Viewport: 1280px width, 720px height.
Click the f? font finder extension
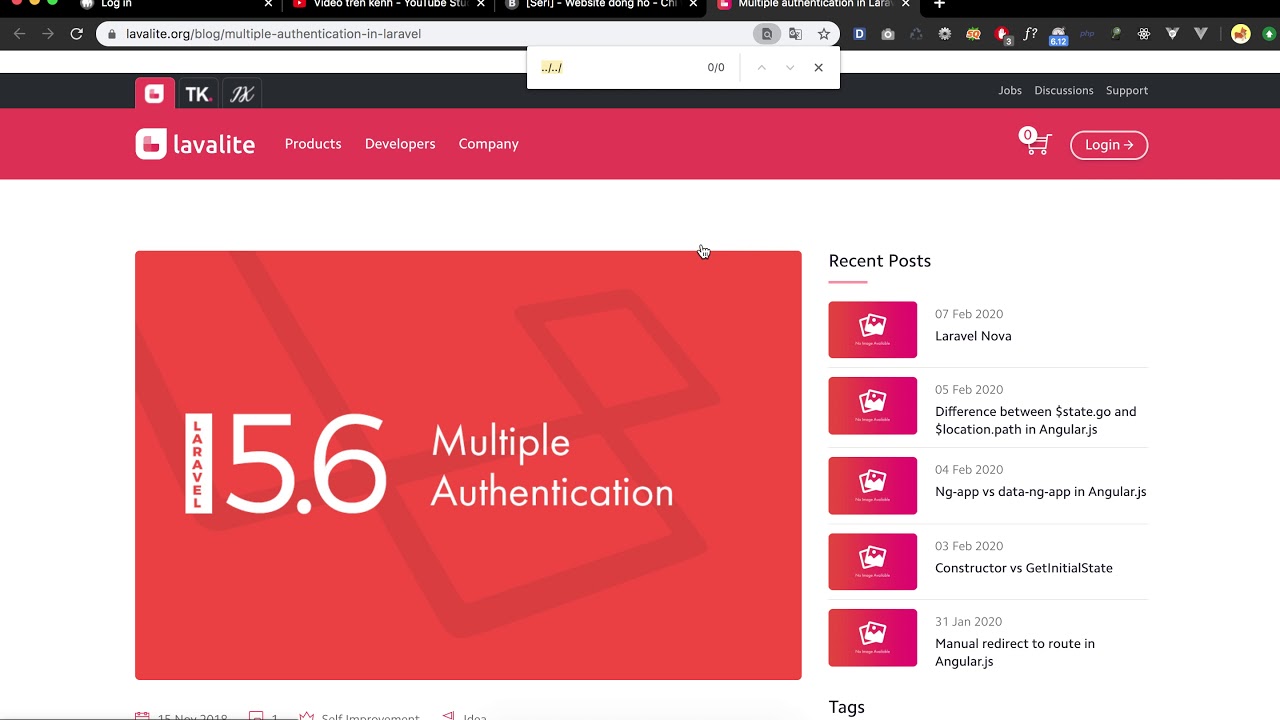coord(1031,34)
